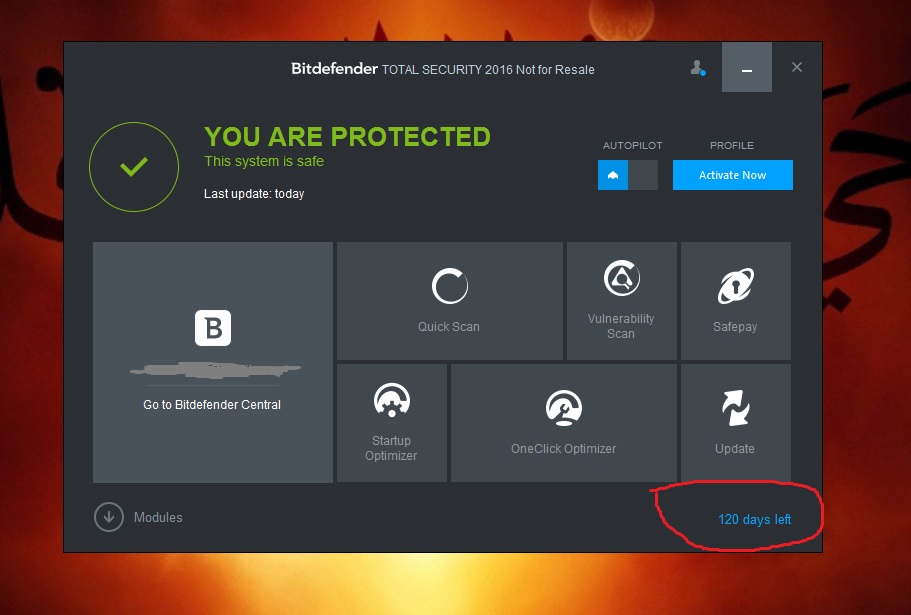Click the AUTOPILOT label
The height and width of the screenshot is (615, 911).
[633, 146]
